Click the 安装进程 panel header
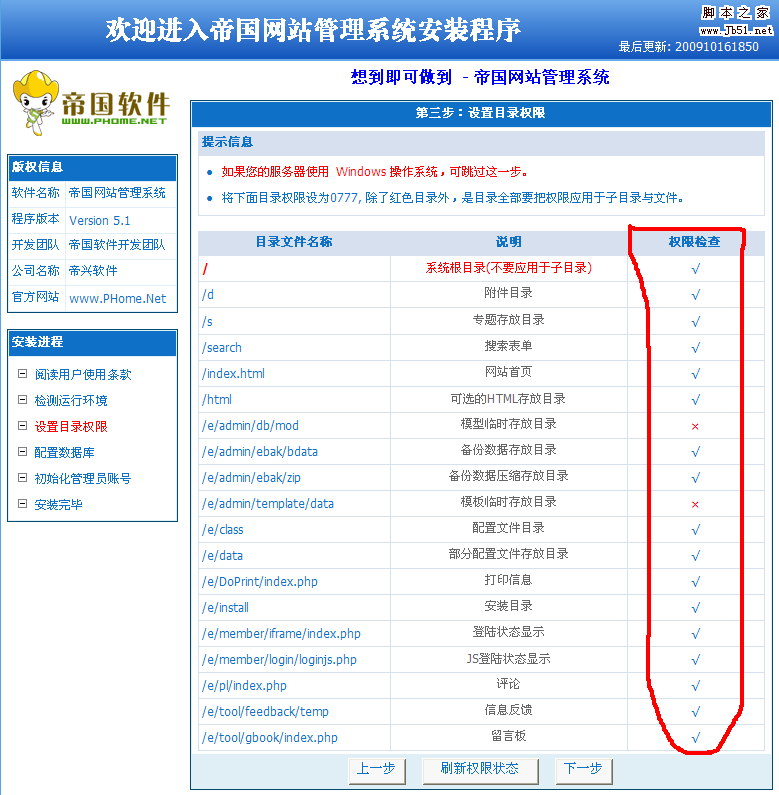Screen dimensions: 779x795 click(38, 342)
